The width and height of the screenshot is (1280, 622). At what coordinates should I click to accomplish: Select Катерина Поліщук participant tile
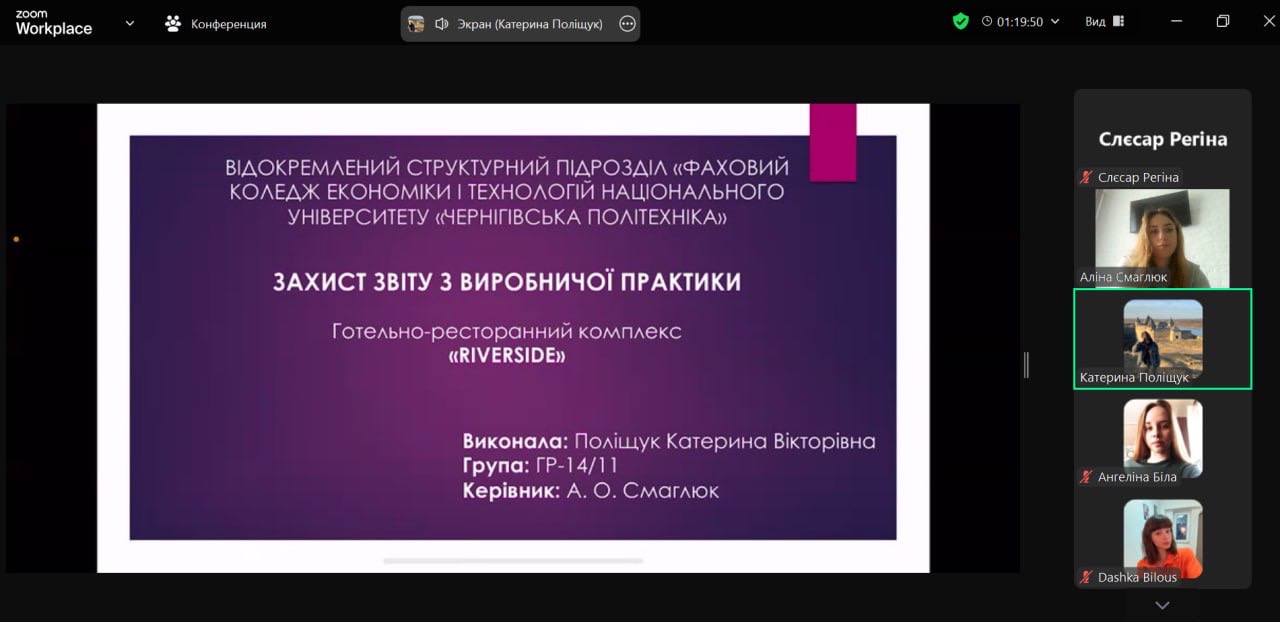1163,339
